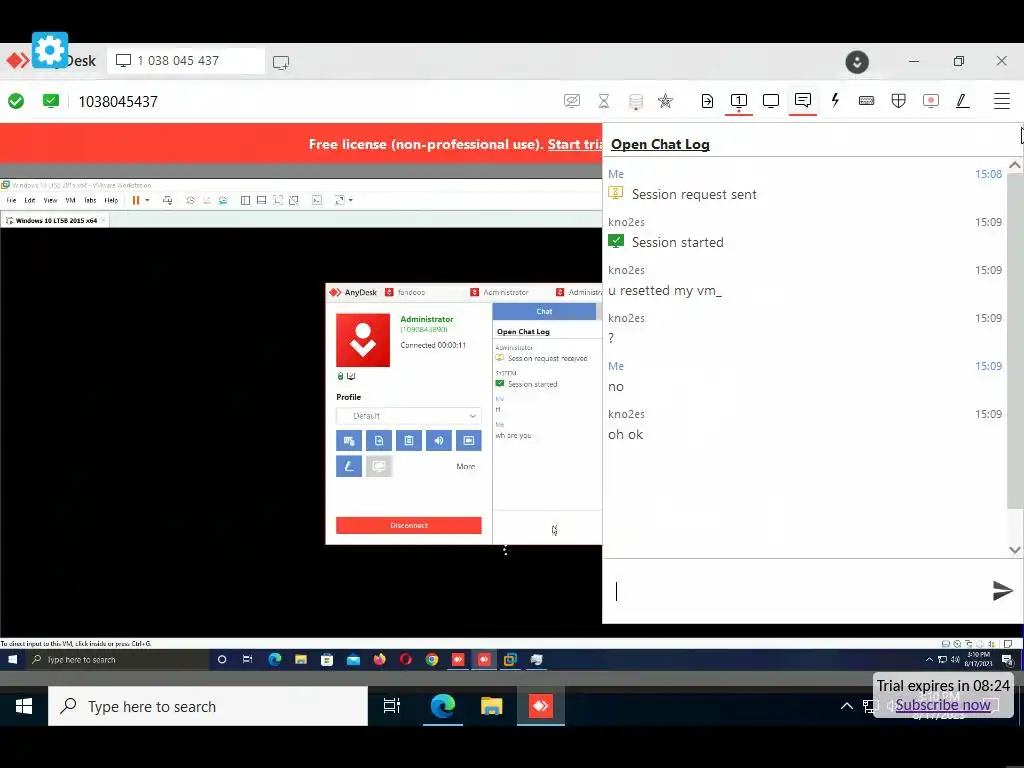Viewport: 1024px width, 768px height.
Task: Toggle the greyed privacy mode permission in remote AnyDesk
Action: tap(379, 466)
